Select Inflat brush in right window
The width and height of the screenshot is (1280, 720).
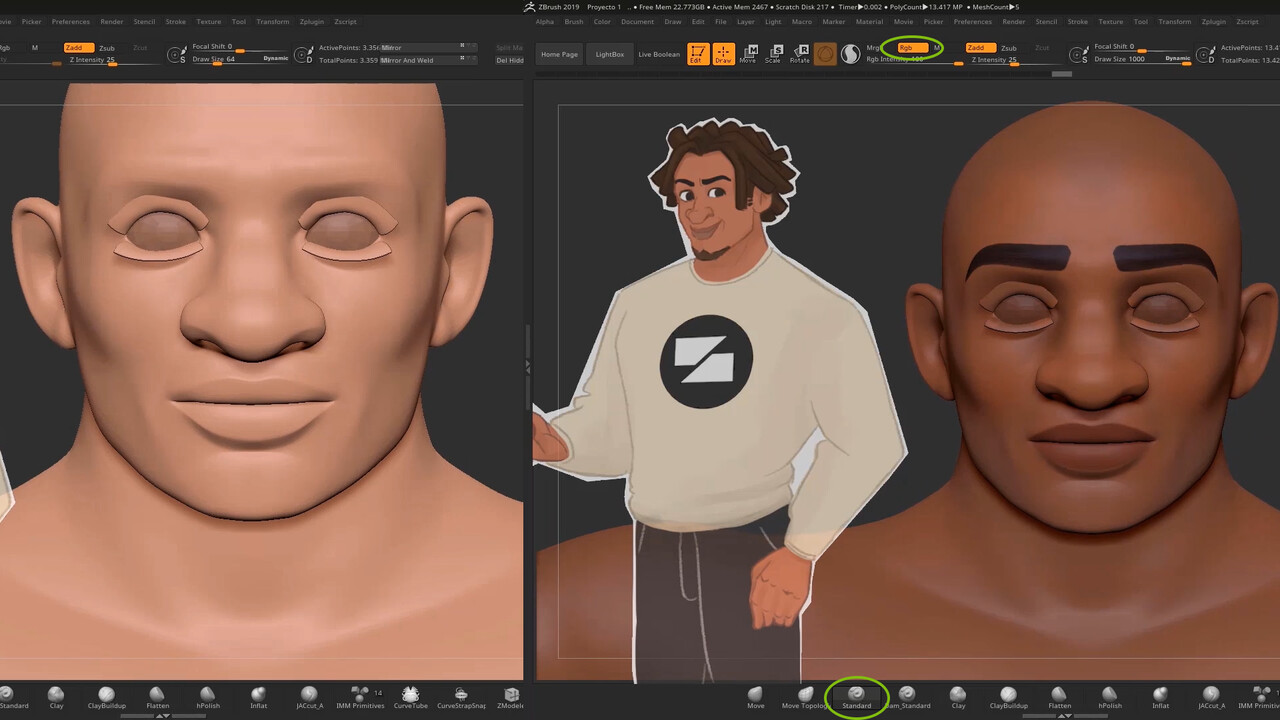[1160, 698]
